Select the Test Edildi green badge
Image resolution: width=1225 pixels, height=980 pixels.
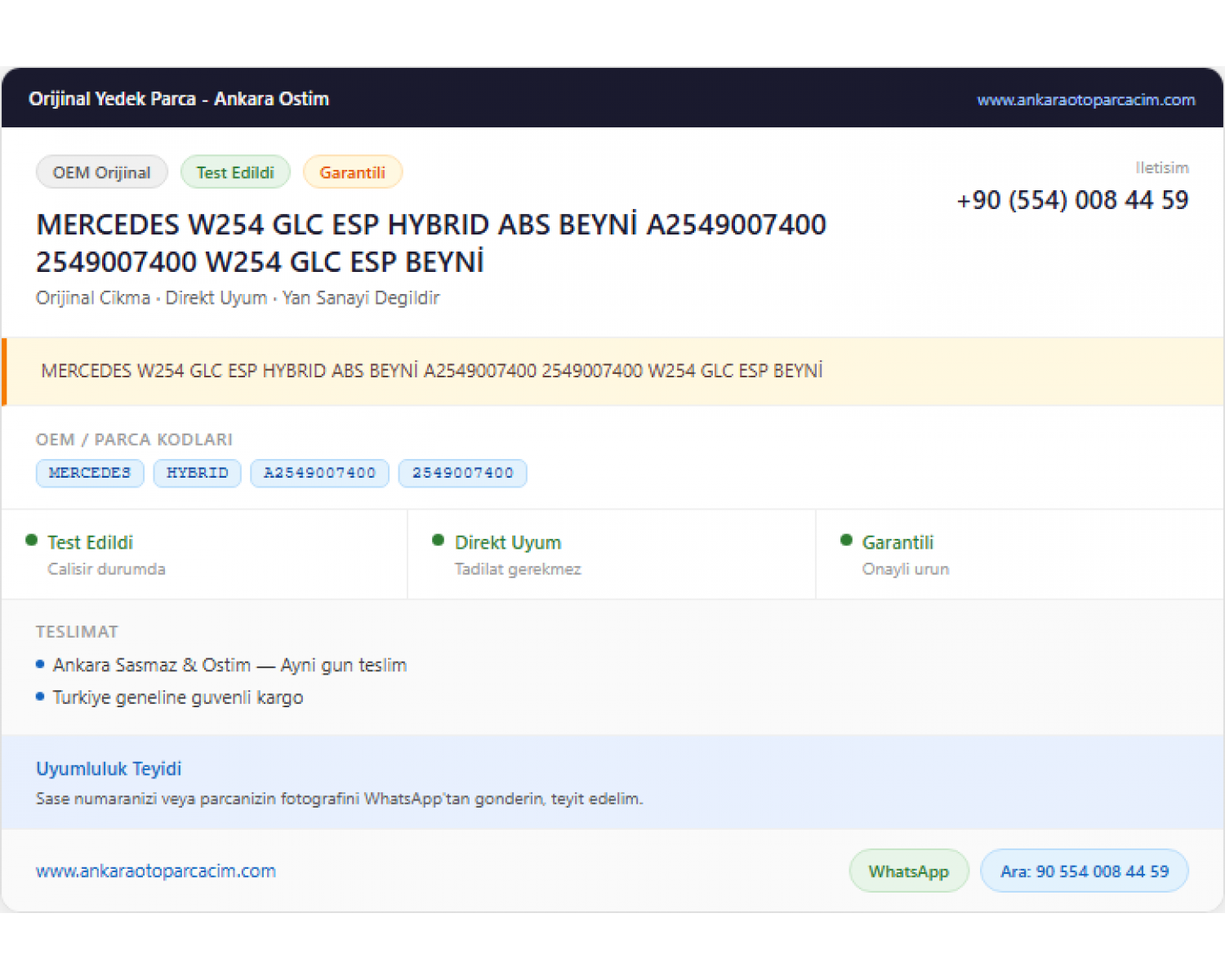(x=235, y=172)
